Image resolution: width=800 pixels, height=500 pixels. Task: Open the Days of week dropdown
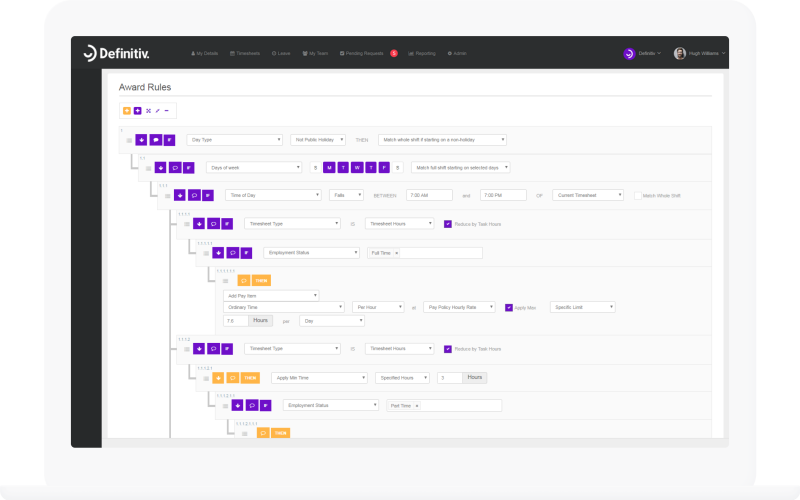[254, 168]
